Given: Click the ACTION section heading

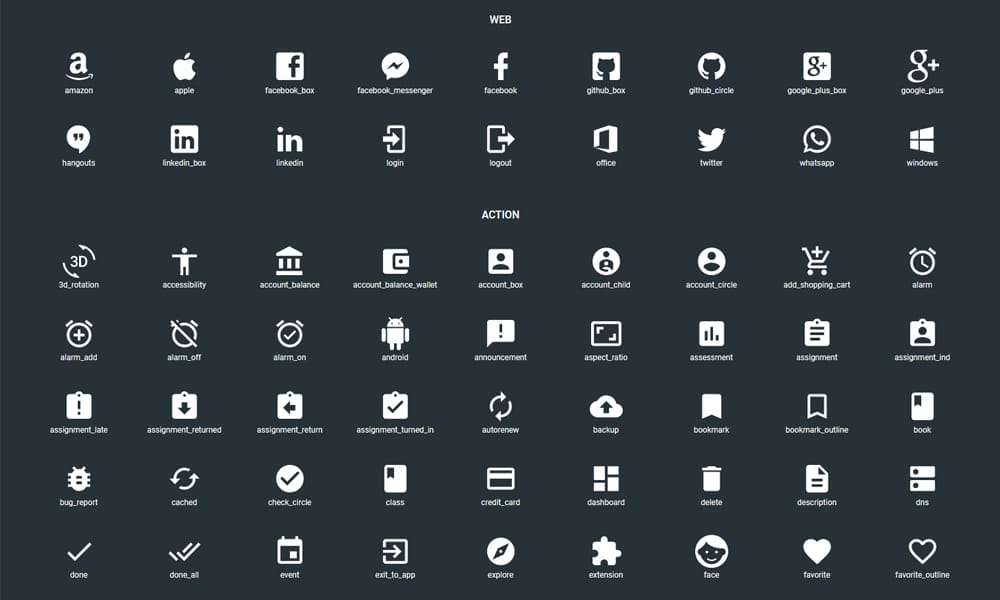Looking at the screenshot, I should point(501,215).
